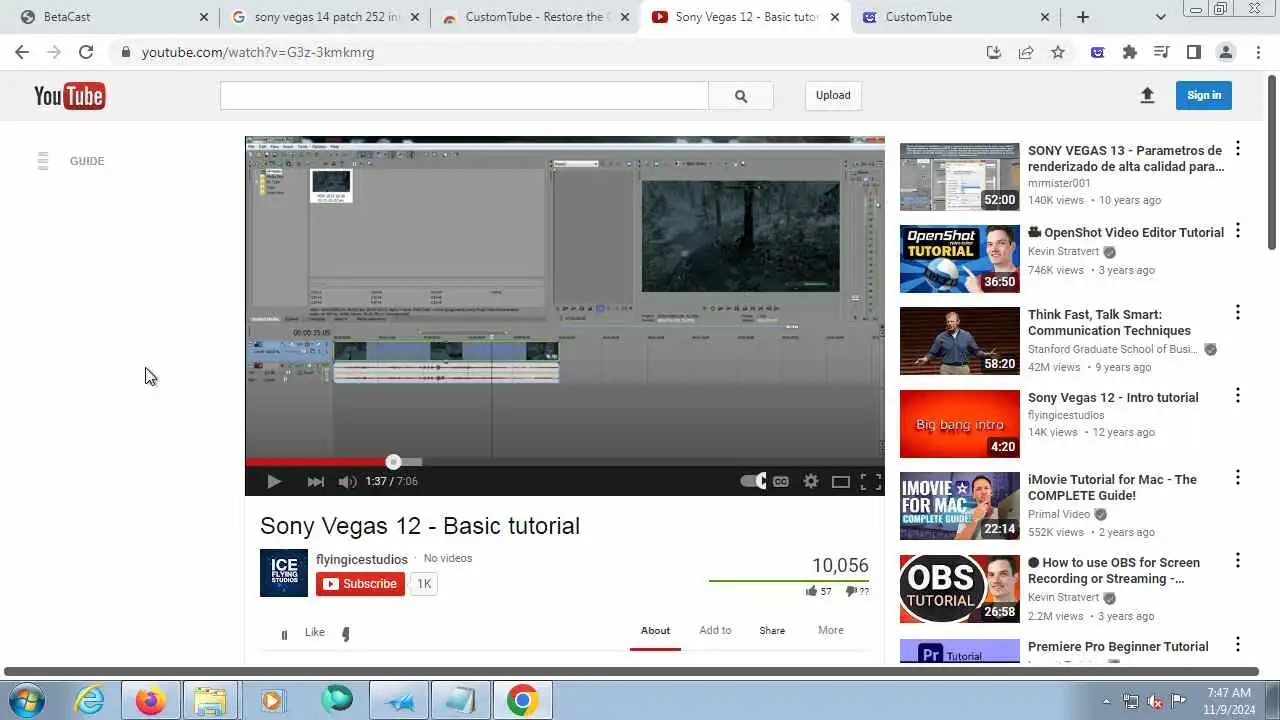Open File Explorer from taskbar
This screenshot has height=720, width=1280.
pyautogui.click(x=211, y=700)
